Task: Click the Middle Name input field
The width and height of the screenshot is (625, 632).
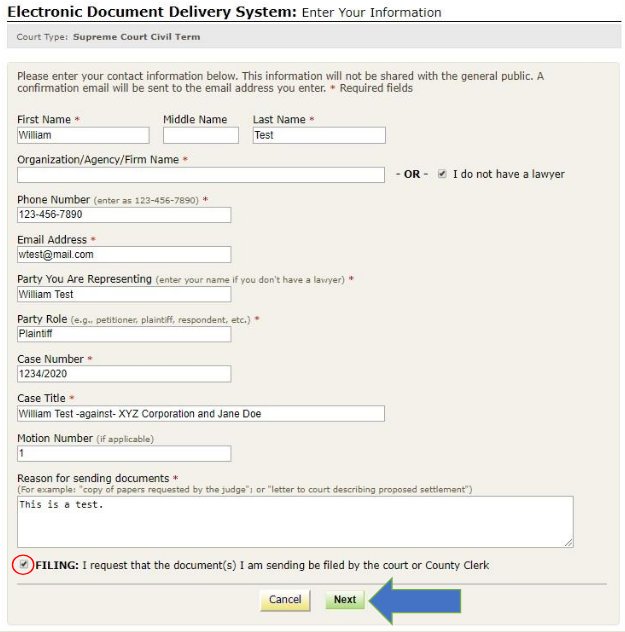Action: (201, 135)
